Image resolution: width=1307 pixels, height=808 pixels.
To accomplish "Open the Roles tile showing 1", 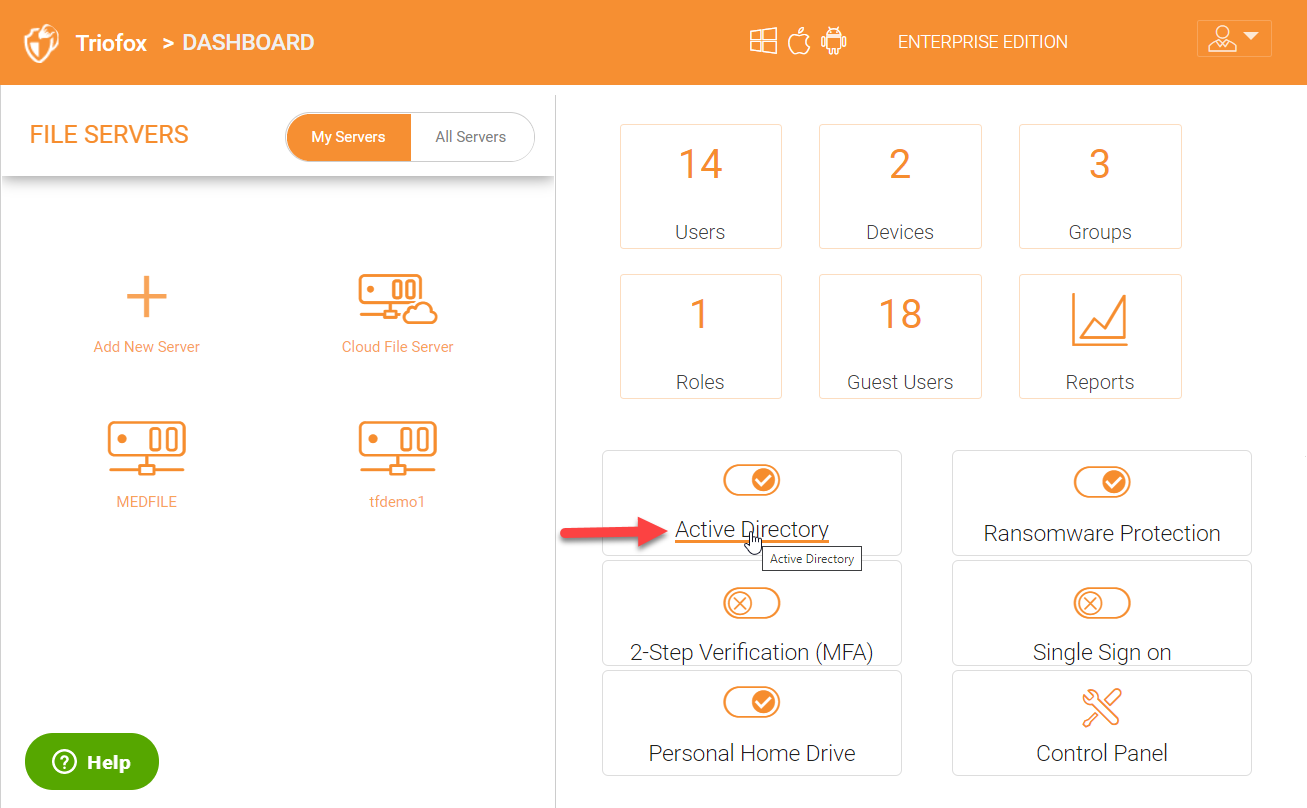I will (700, 336).
